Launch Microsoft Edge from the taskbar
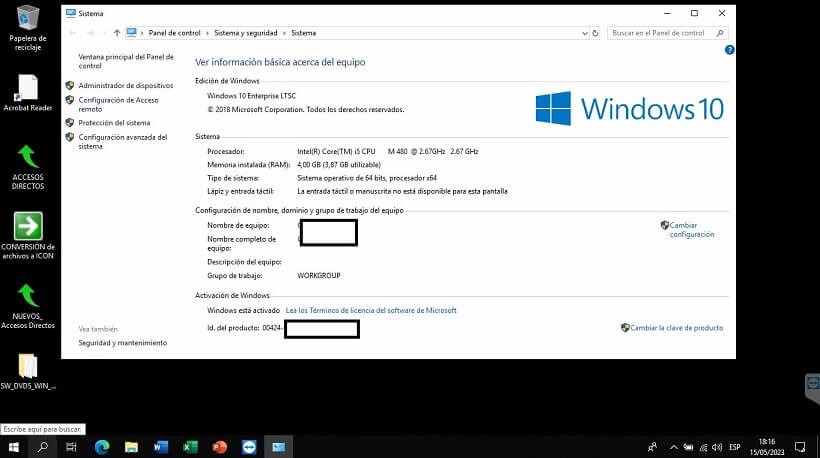Viewport: 820px width, 458px height. point(102,447)
